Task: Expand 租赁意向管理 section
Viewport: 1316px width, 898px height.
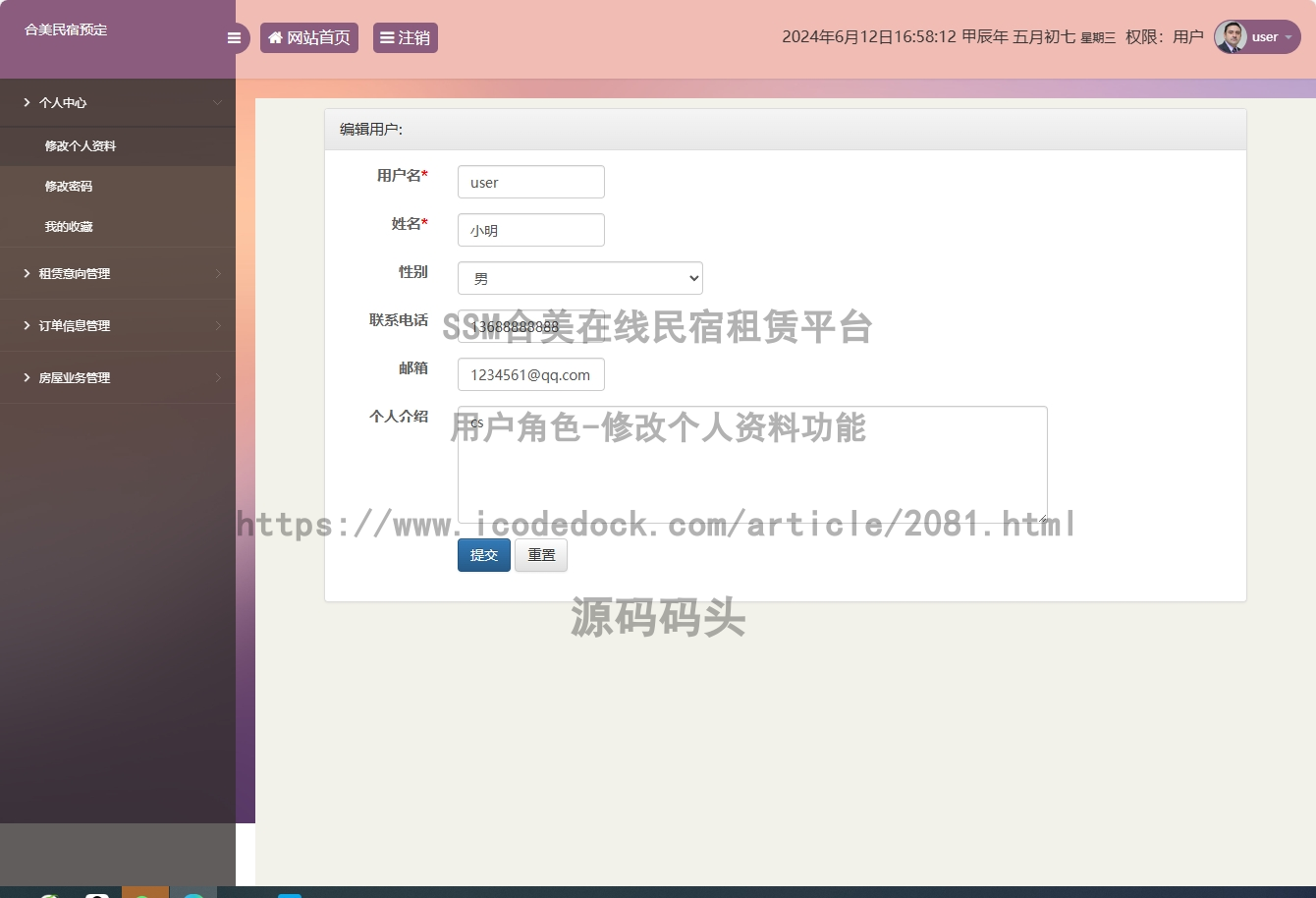Action: [118, 273]
